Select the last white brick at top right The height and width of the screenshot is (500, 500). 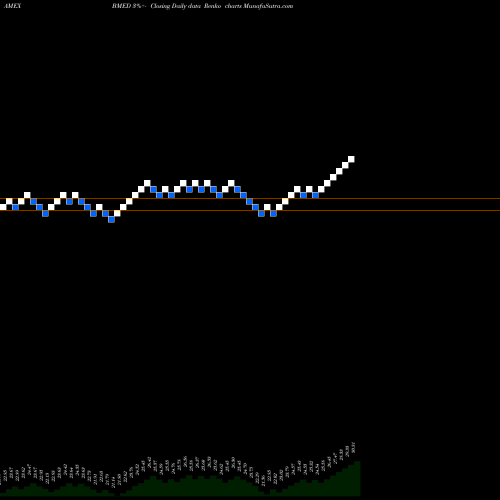(351, 159)
